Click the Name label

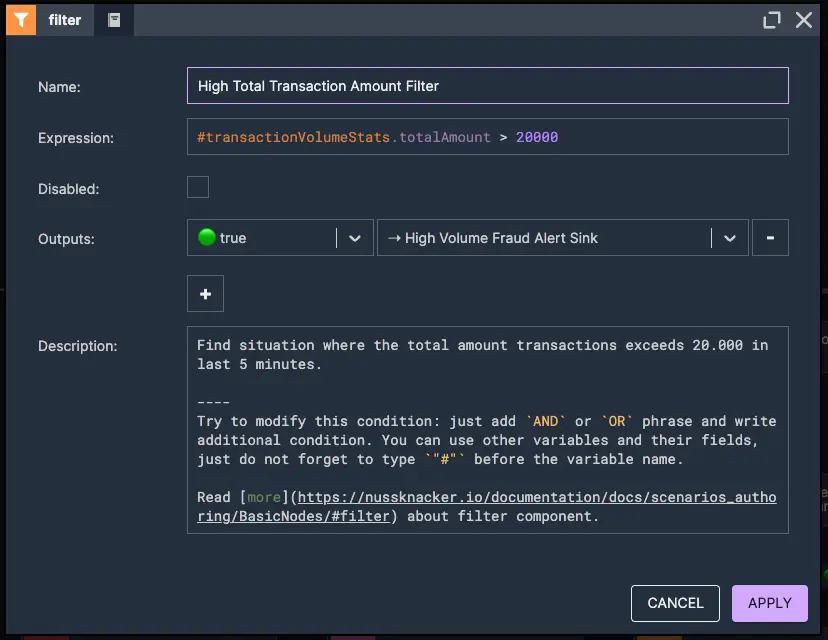coord(59,87)
